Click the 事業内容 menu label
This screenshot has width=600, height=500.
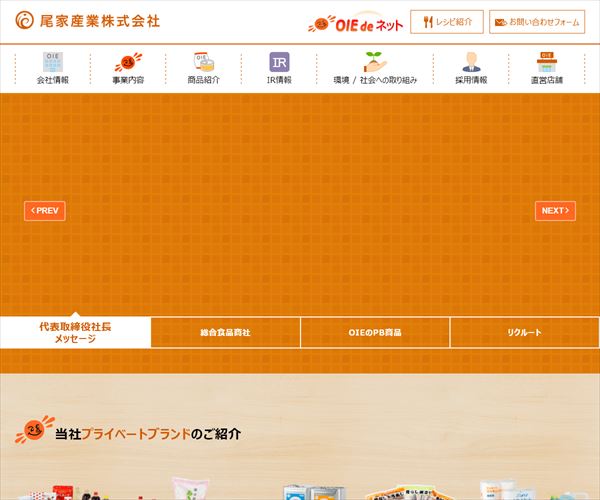[x=128, y=80]
